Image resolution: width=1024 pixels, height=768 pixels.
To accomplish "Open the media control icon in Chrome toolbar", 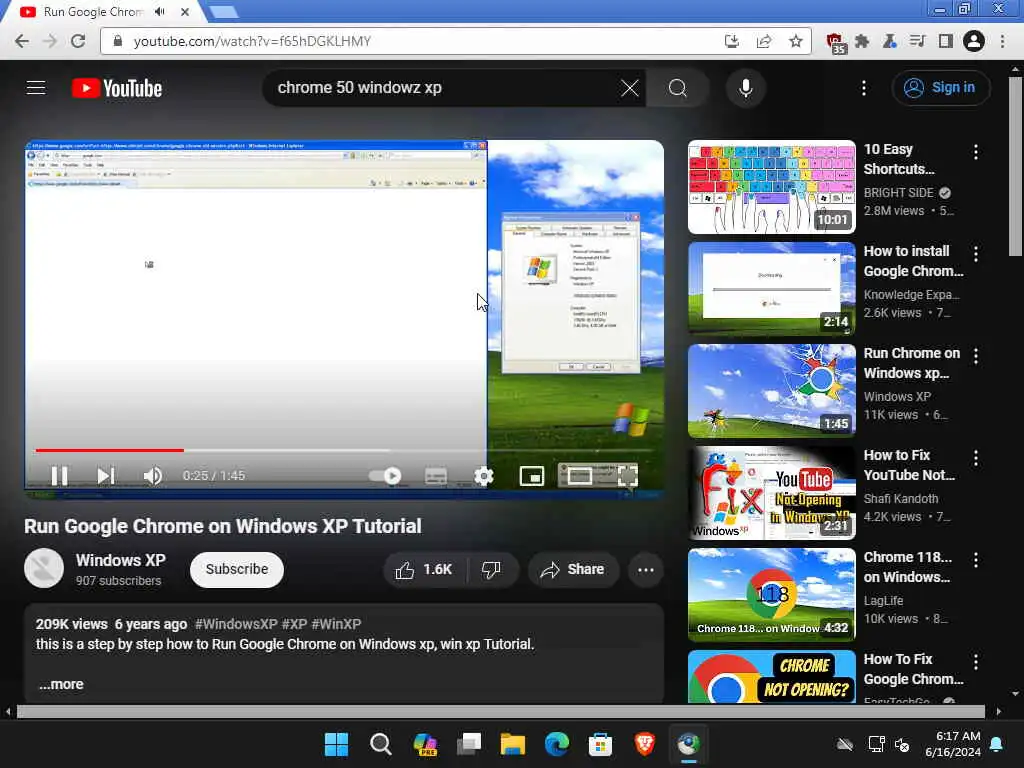I will (x=917, y=41).
